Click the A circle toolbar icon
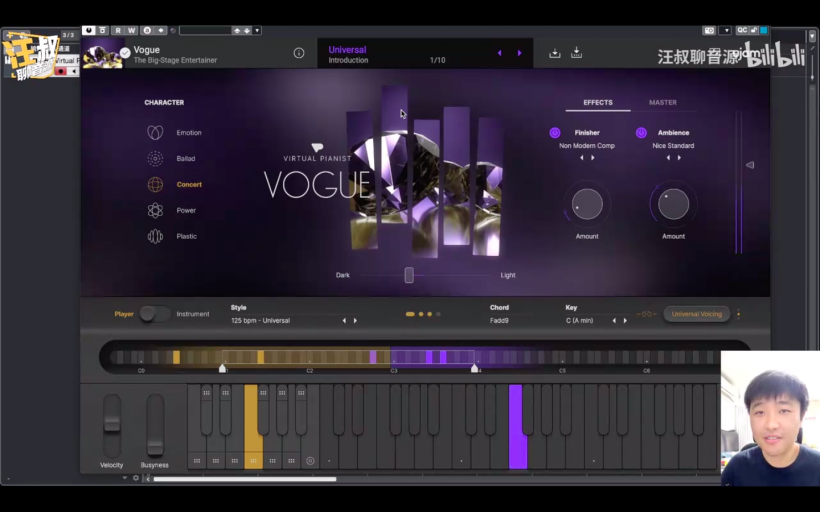The image size is (820, 512). (x=147, y=30)
